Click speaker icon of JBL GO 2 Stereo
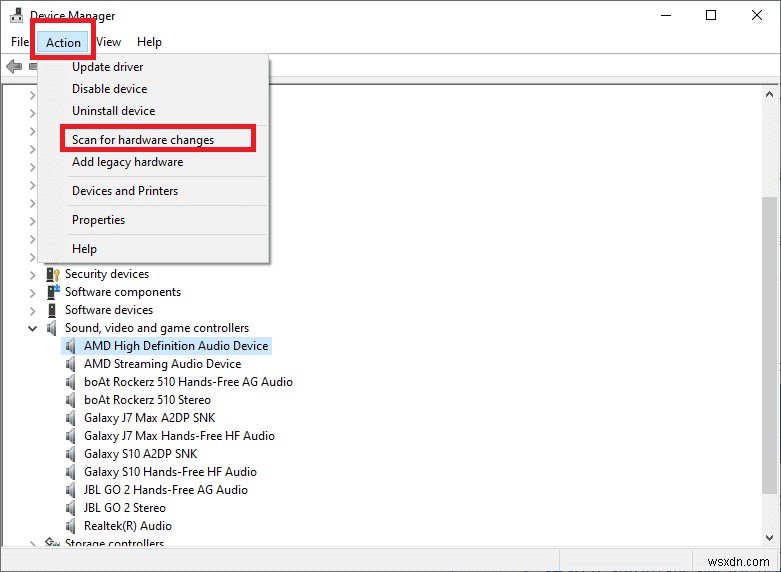781x572 pixels. [71, 508]
